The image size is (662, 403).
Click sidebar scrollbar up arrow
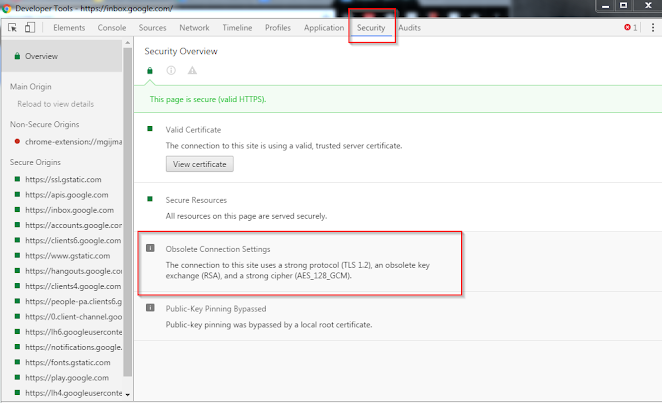coord(128,43)
